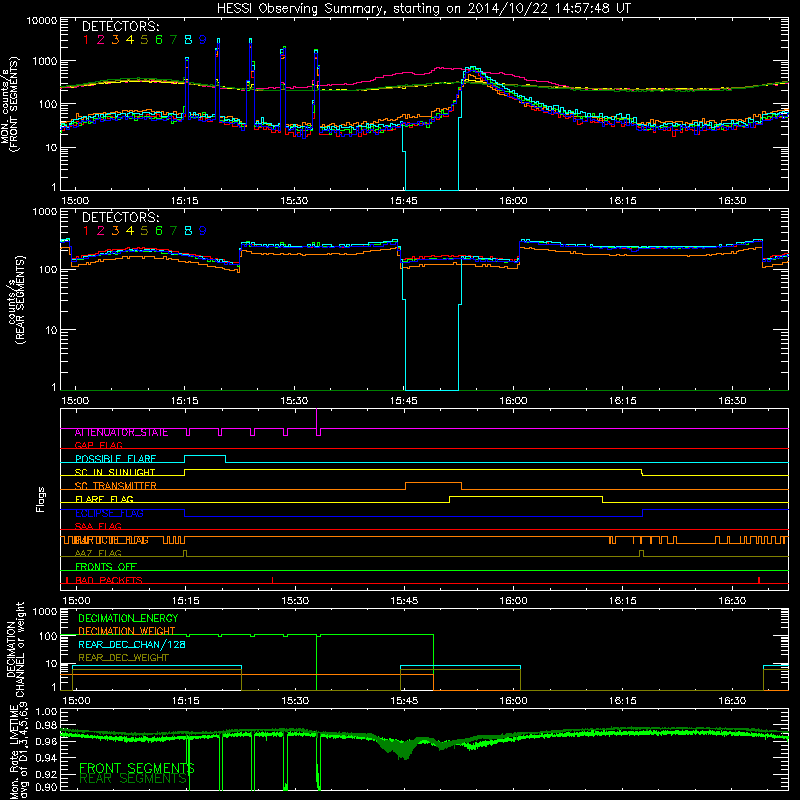Click 16:15 tick label under the flags plot

click(x=623, y=601)
